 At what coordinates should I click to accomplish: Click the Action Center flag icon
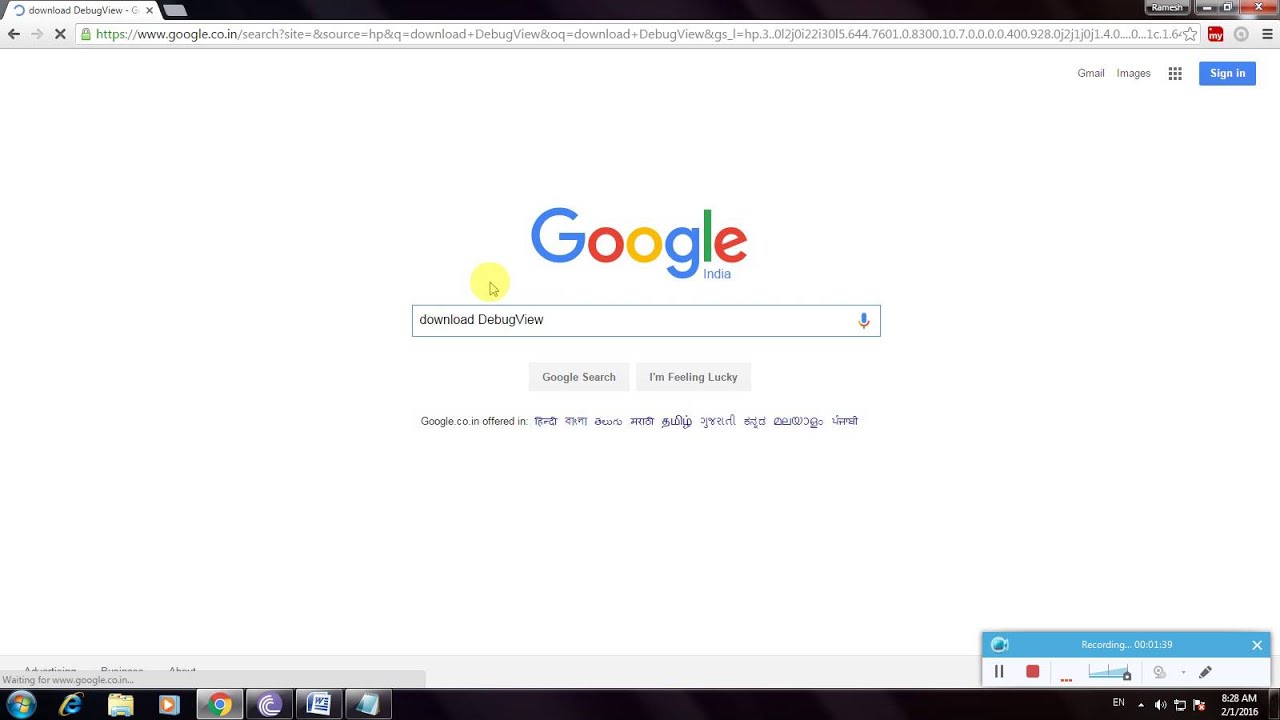tap(1199, 705)
